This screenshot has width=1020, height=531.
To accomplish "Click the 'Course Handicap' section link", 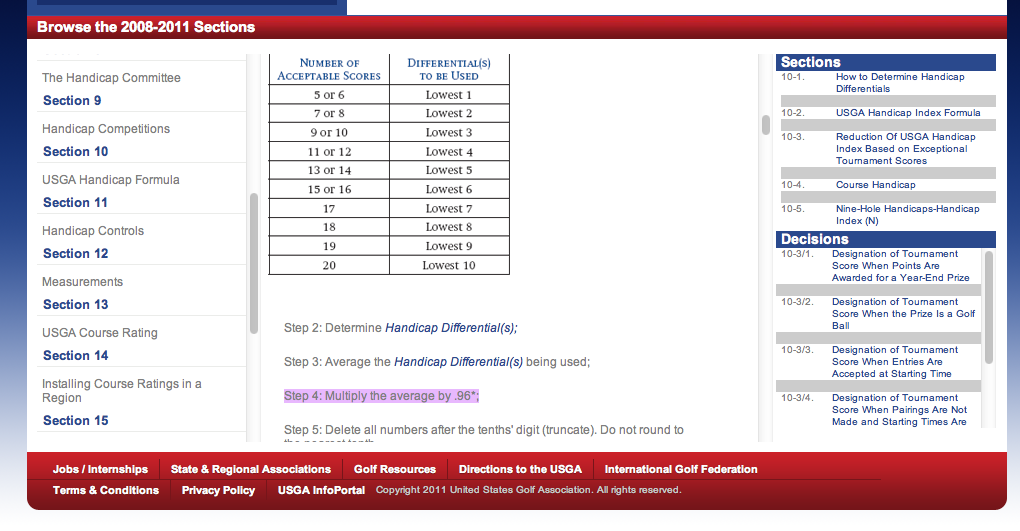I will click(875, 185).
